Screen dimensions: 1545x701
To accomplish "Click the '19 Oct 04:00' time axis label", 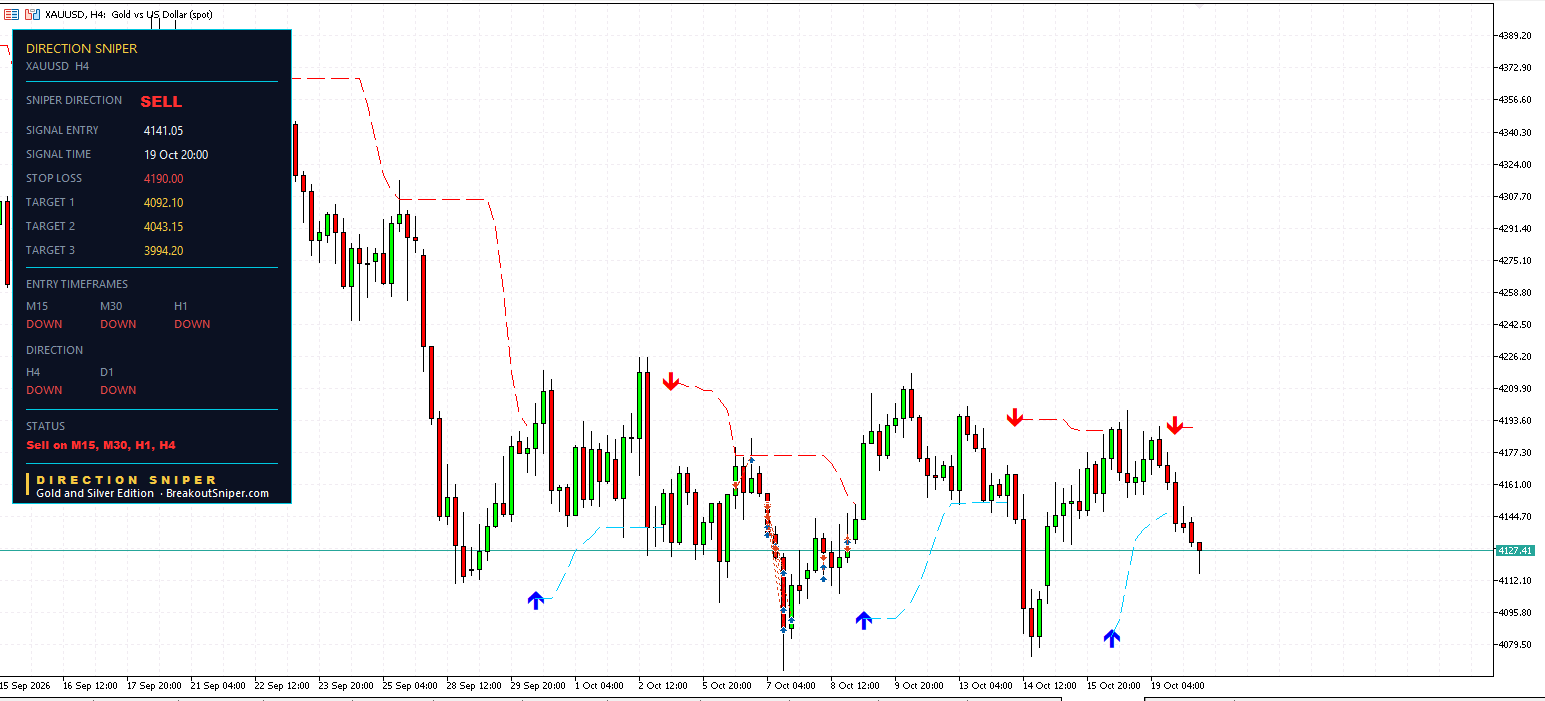I will click(1178, 686).
